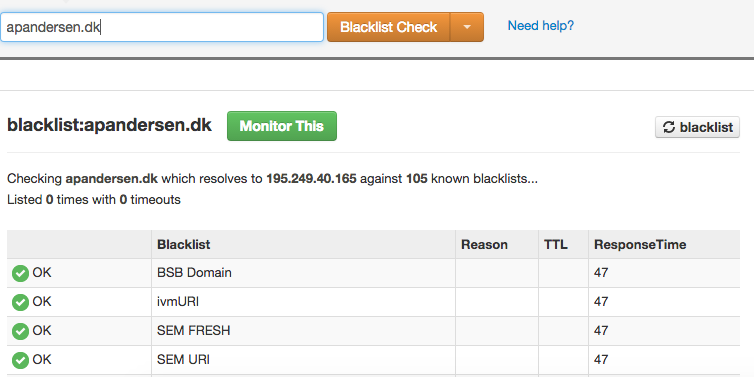Image resolution: width=754 pixels, height=377 pixels.
Task: Click the green Monitor This button
Action: 282,126
